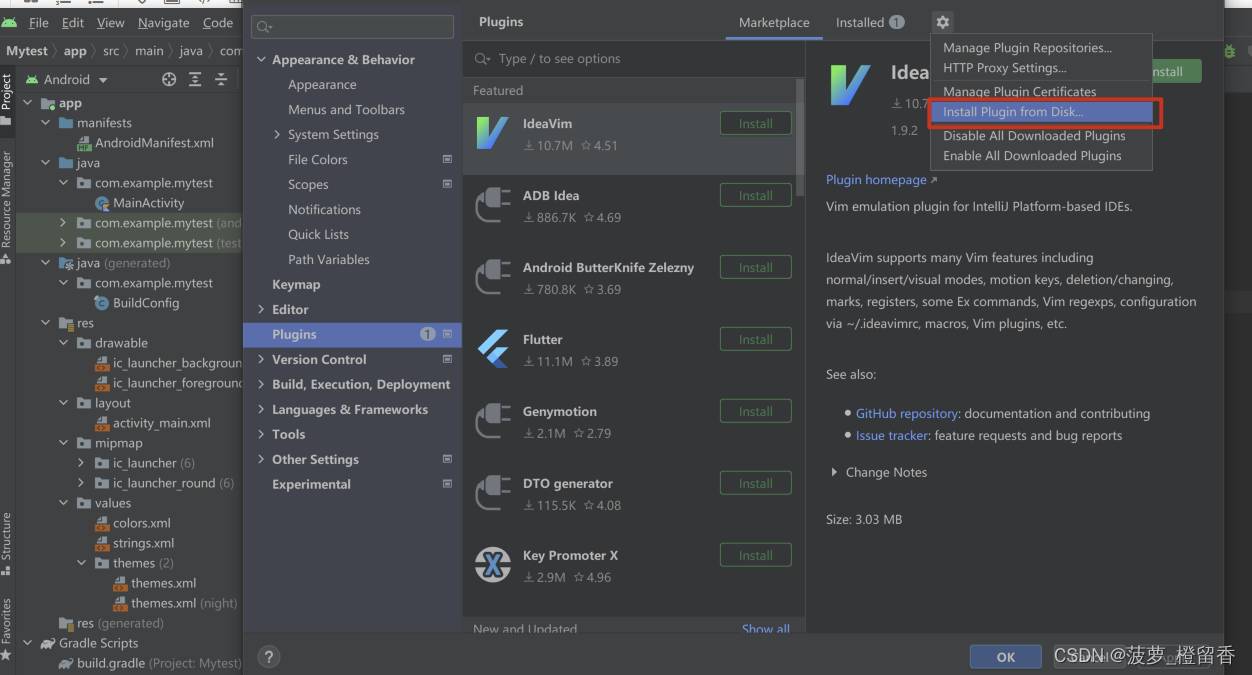This screenshot has width=1252, height=675.
Task: Click the Key Promoter X icon
Action: click(x=492, y=565)
